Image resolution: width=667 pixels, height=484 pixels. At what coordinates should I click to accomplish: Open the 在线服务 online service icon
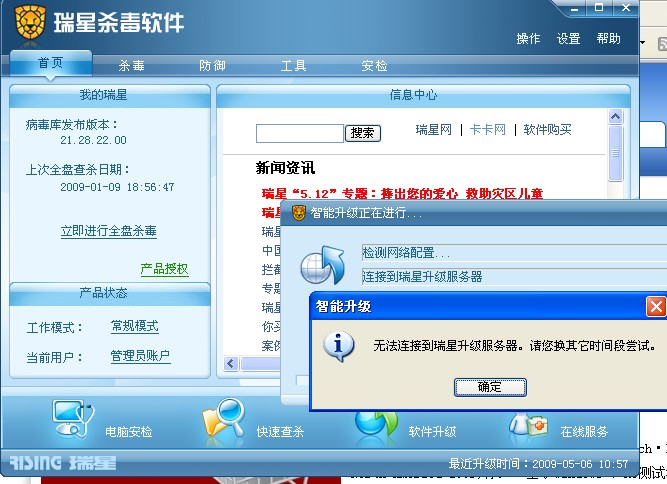pyautogui.click(x=528, y=424)
